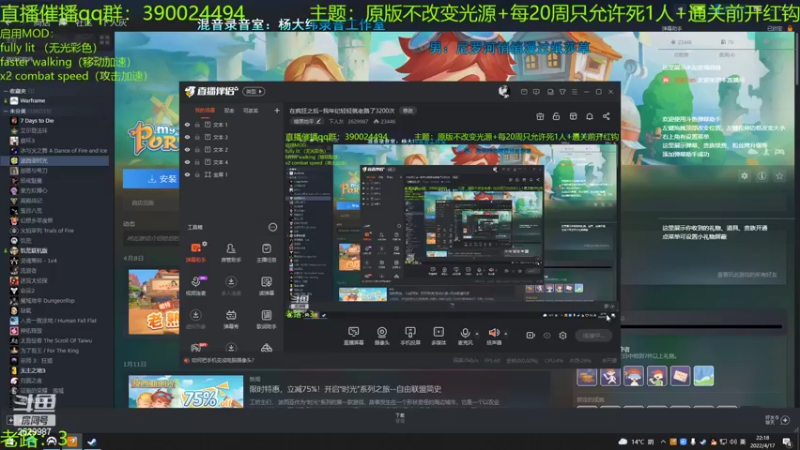Click the share icon near the stream title
The height and width of the screenshot is (450, 800).
[606, 116]
